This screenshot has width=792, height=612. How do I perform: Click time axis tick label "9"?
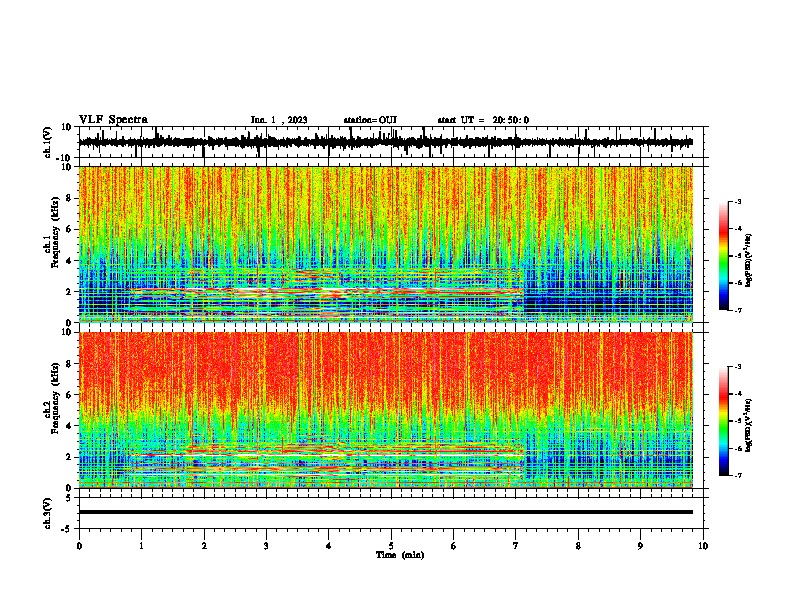point(640,546)
